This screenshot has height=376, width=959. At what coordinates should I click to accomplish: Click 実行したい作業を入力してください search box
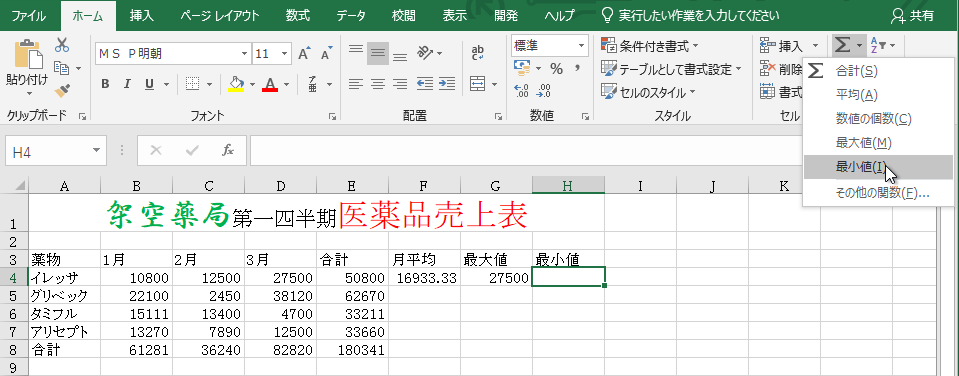[x=691, y=16]
